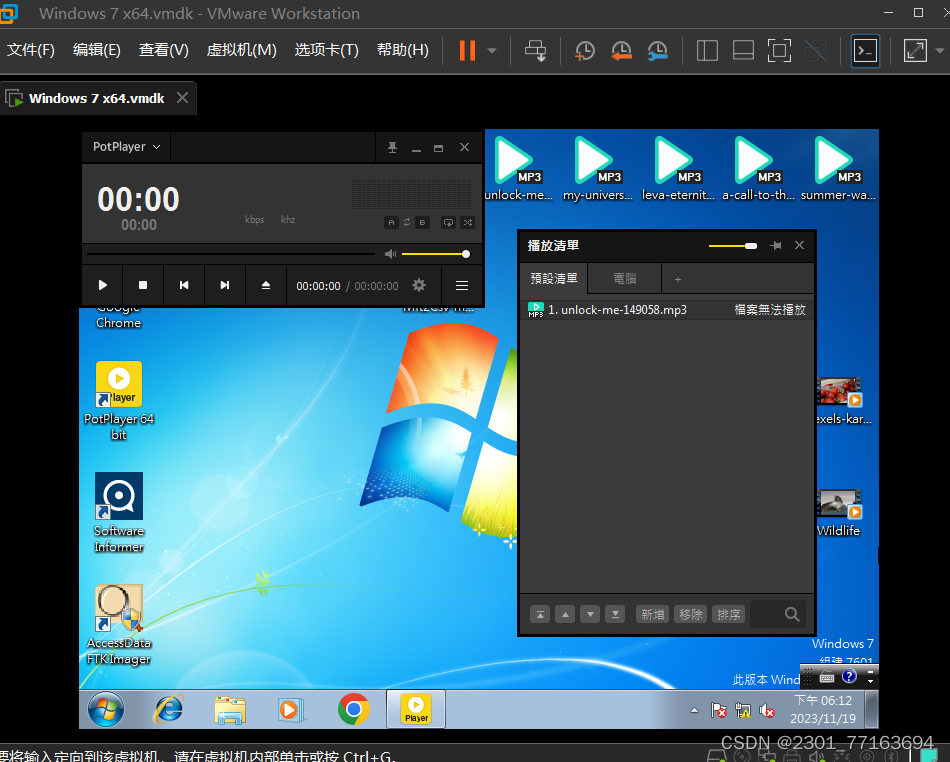Open Chrome from the Windows taskbar
Viewport: 950px width, 762px height.
click(x=354, y=709)
